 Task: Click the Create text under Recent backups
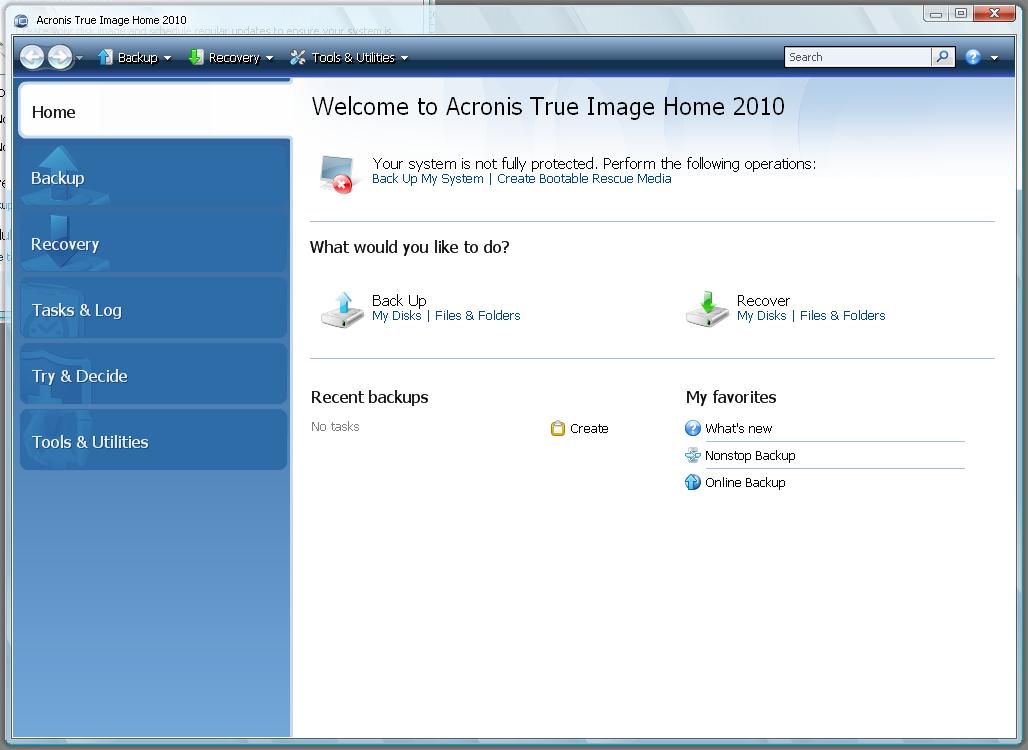pos(589,428)
